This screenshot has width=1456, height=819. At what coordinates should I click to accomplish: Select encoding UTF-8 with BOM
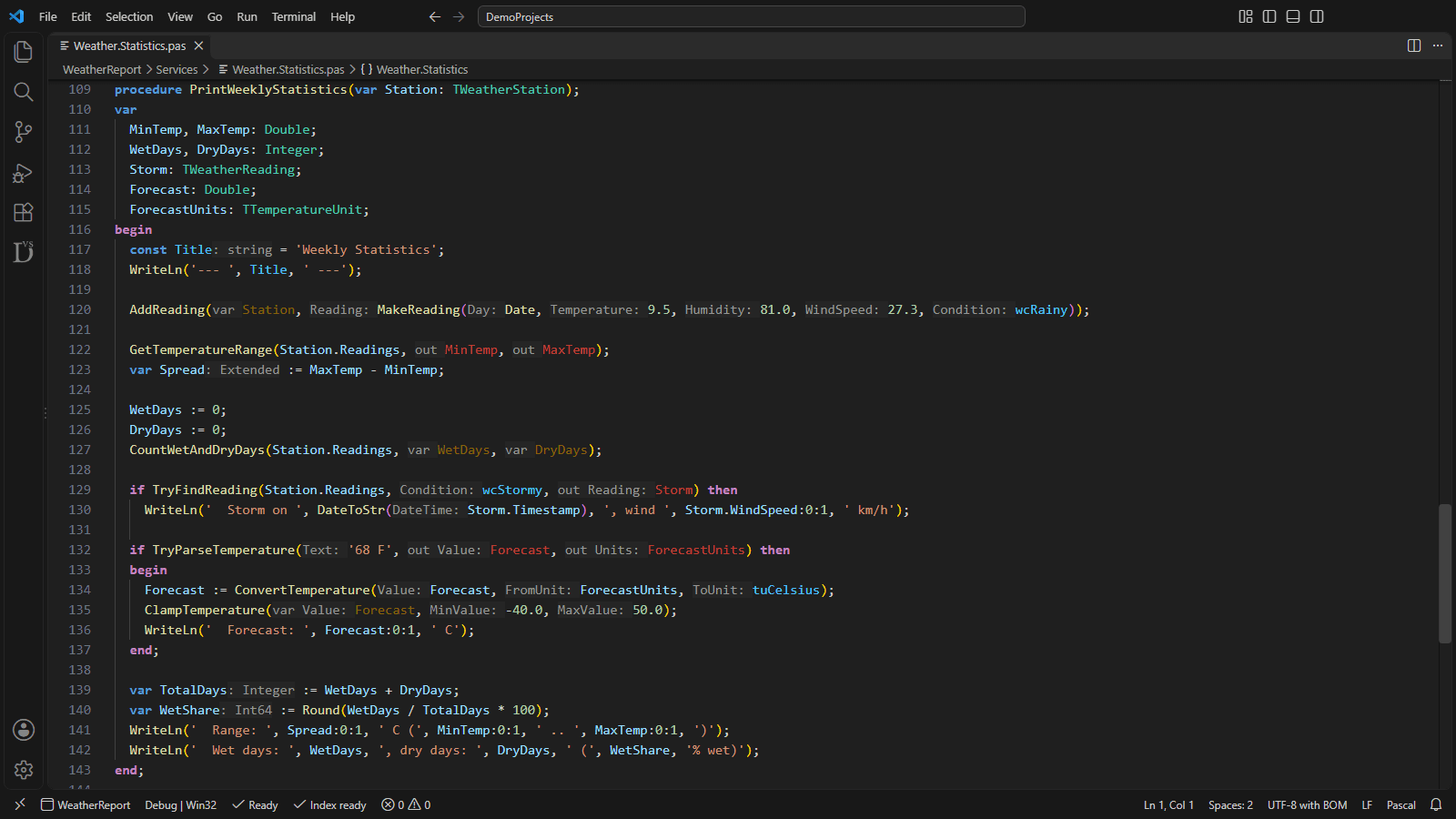pos(1307,804)
